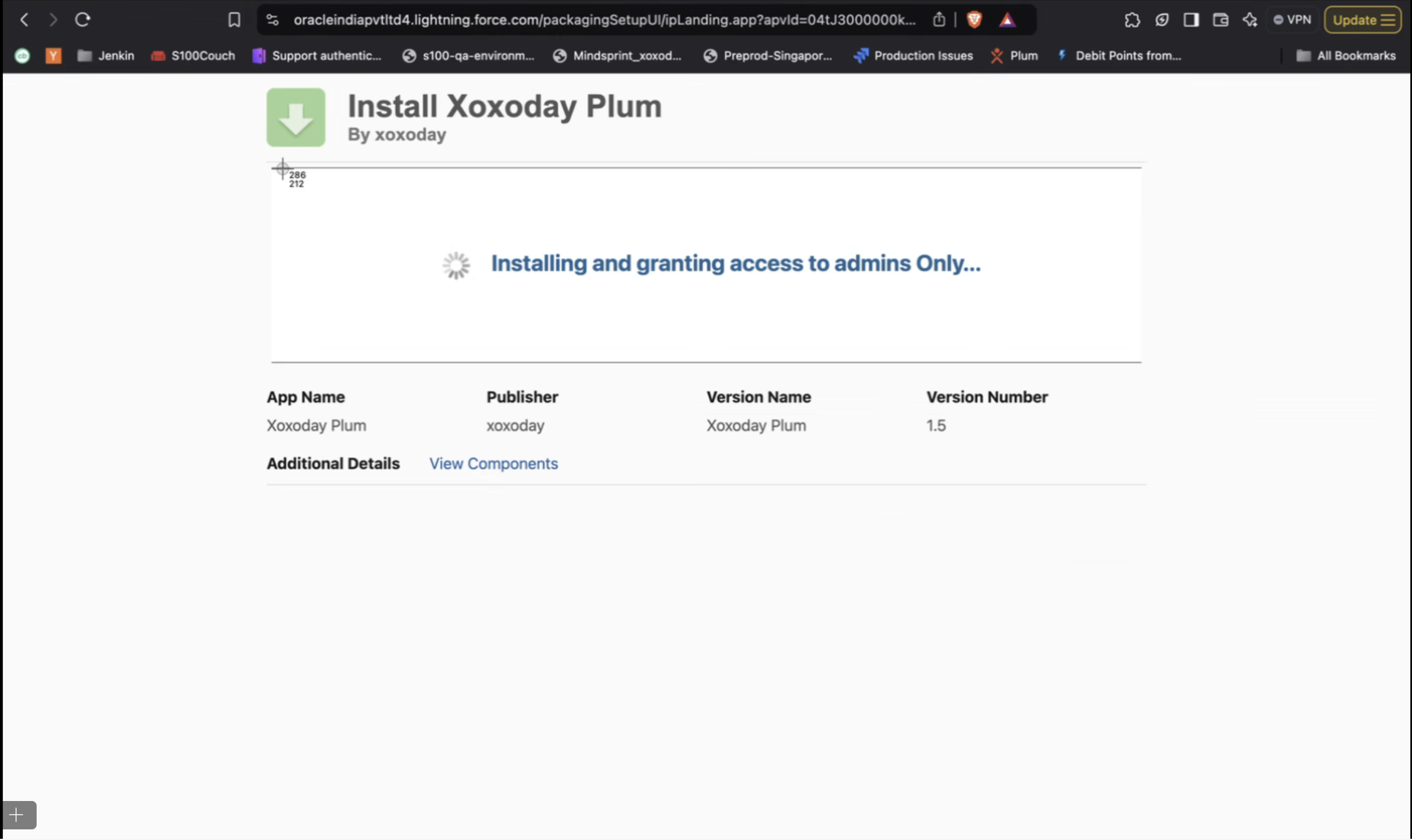
Task: Click the Version Number value 1.5
Action: click(936, 425)
